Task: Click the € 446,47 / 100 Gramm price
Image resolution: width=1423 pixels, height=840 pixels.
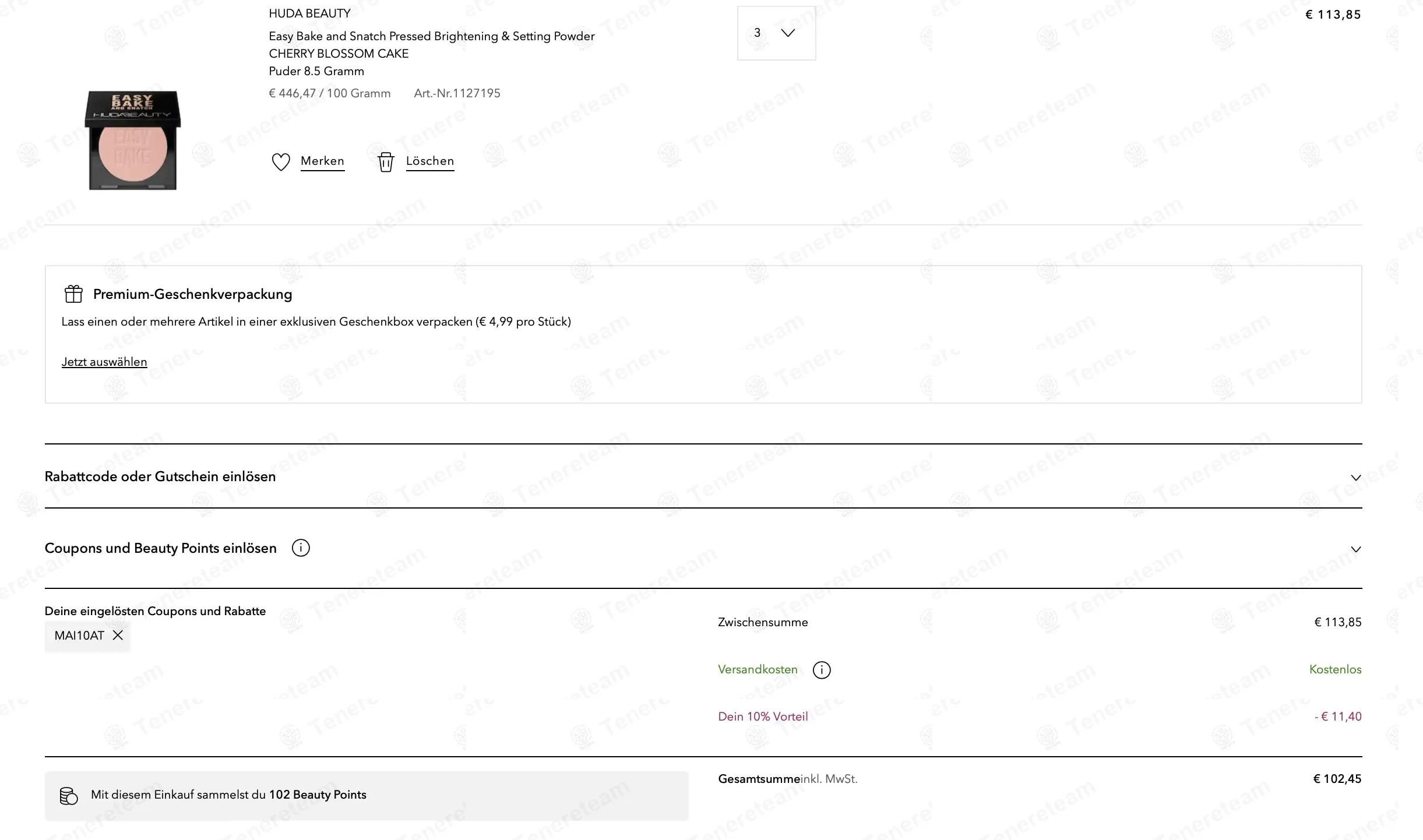Action: (330, 93)
